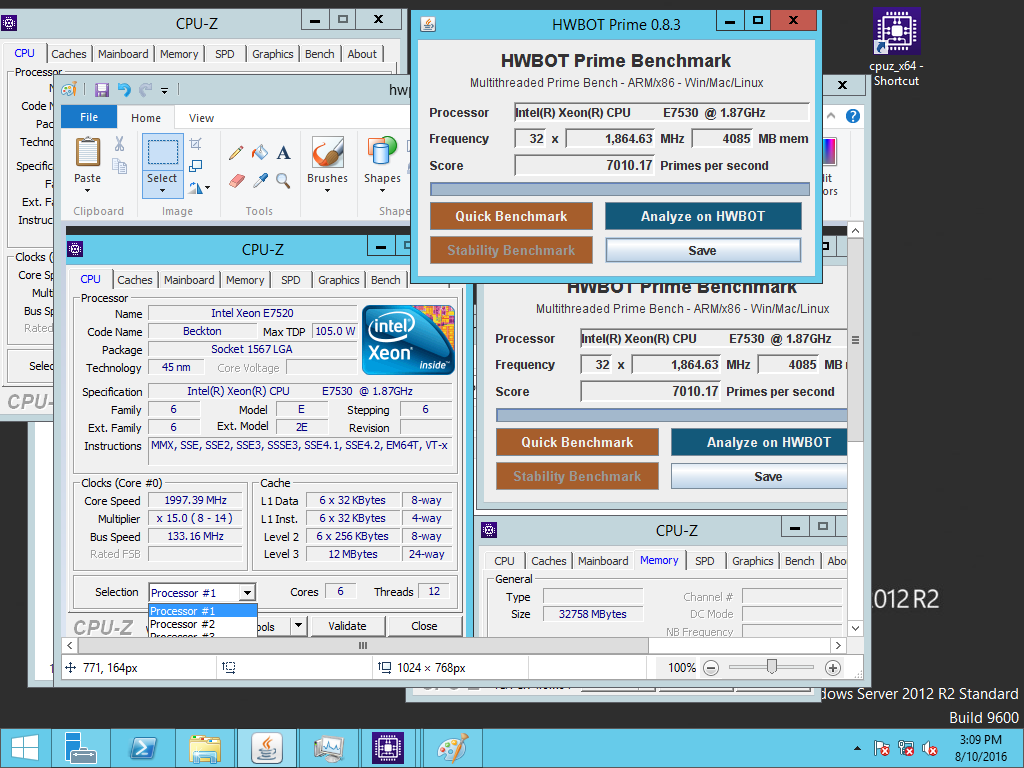The width and height of the screenshot is (1024, 768).
Task: Click the Copy icon below the scissors
Action: coord(120,166)
